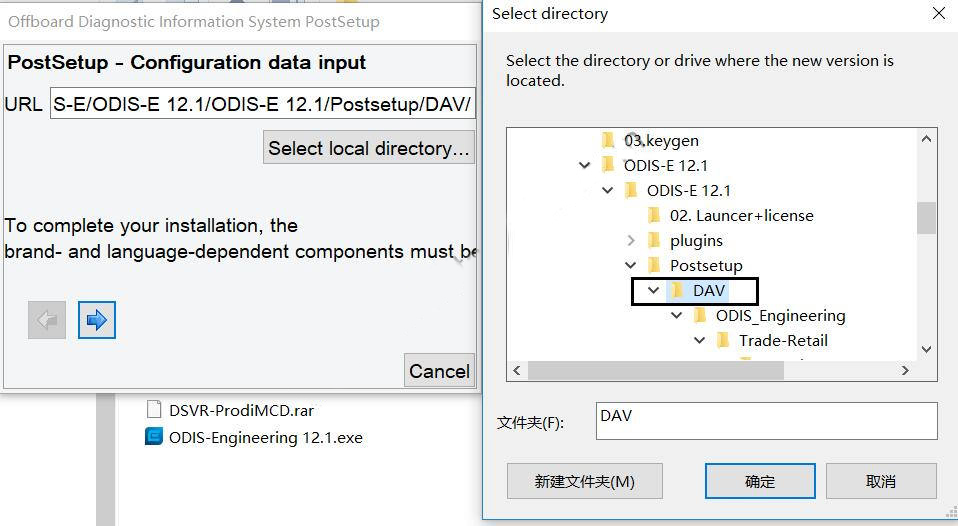Collapse the Postsetup folder node

pyautogui.click(x=631, y=265)
